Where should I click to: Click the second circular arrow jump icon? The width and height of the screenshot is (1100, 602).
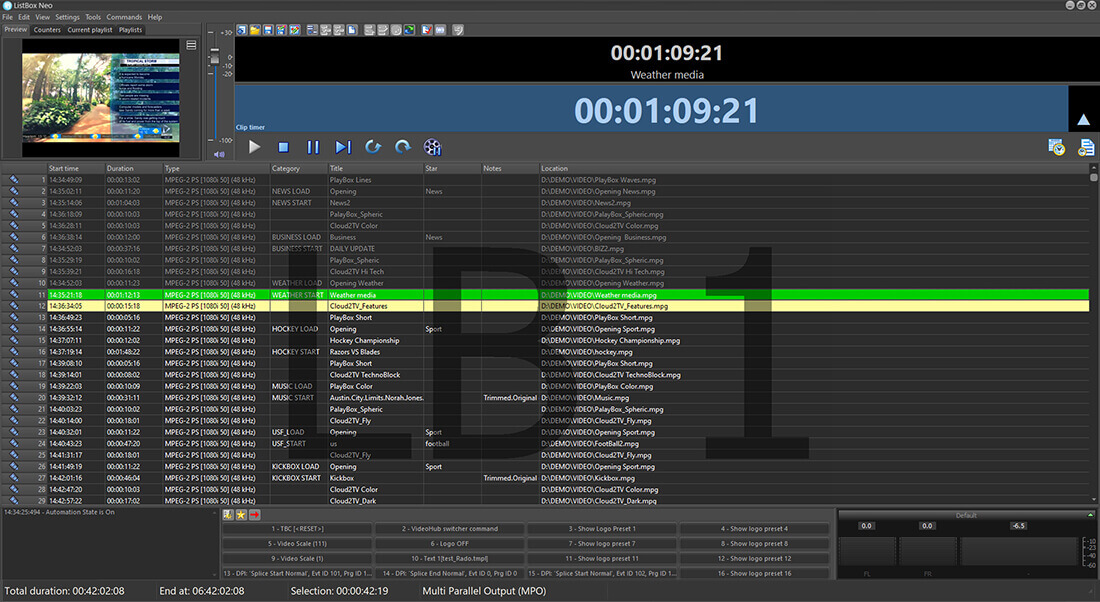coord(402,147)
